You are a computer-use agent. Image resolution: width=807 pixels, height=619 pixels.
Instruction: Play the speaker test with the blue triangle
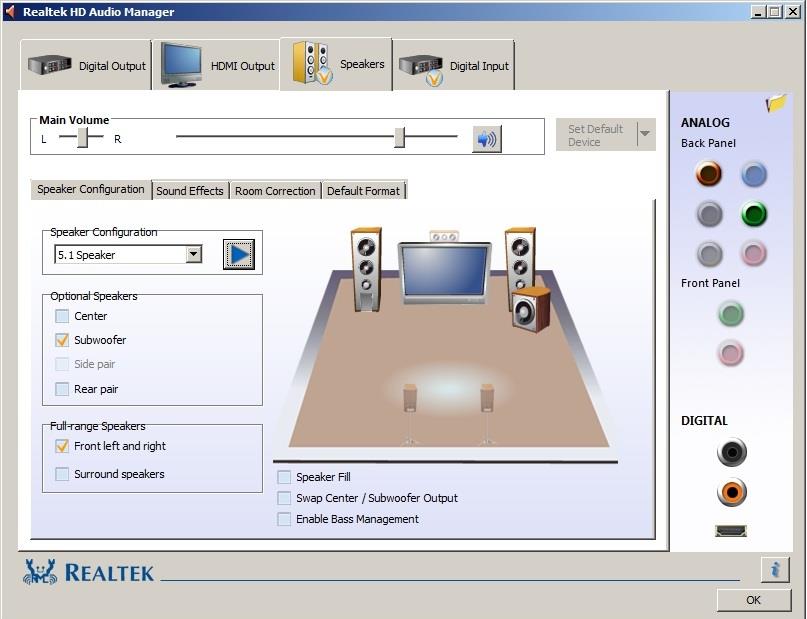[x=239, y=254]
